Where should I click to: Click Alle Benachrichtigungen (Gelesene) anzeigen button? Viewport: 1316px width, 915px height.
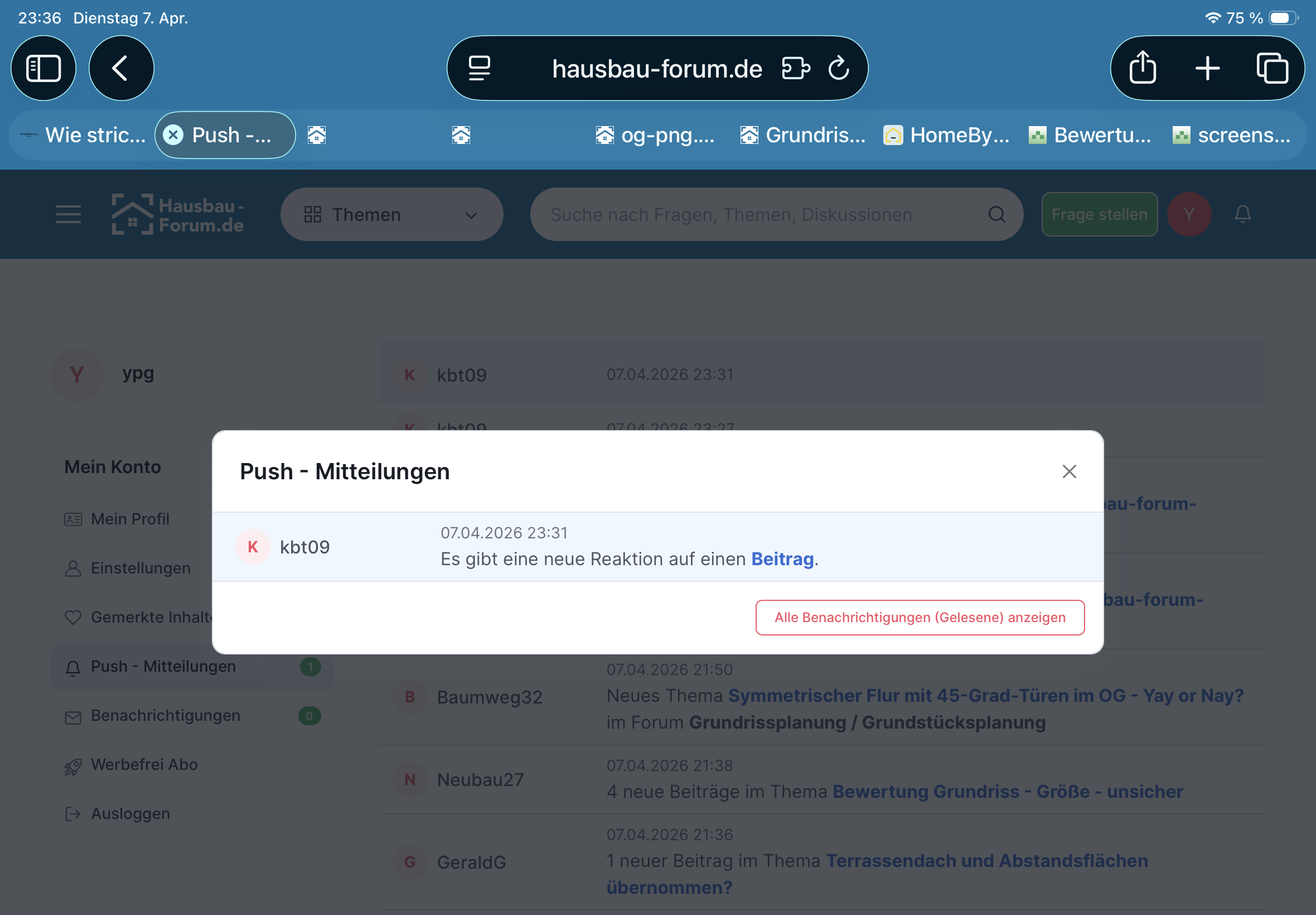pos(920,618)
